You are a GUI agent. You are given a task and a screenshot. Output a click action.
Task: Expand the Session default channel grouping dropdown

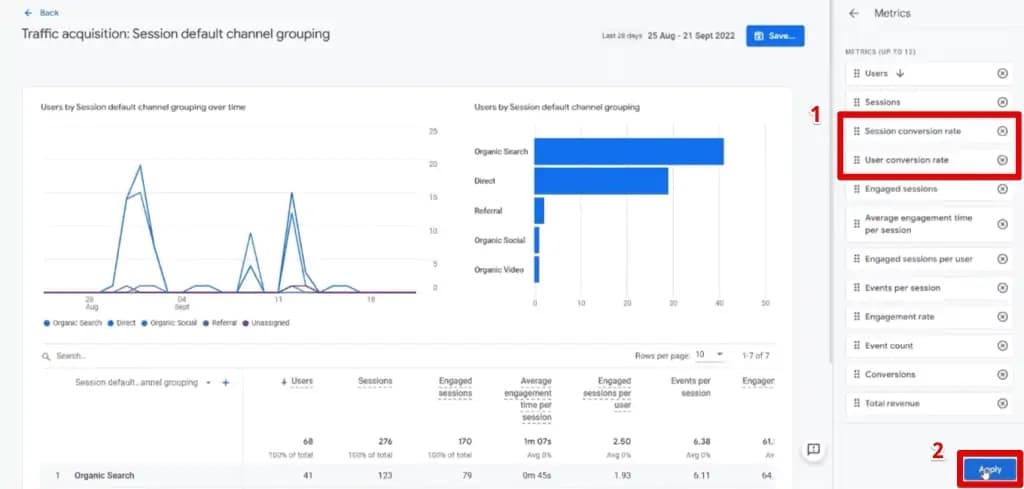[208, 382]
